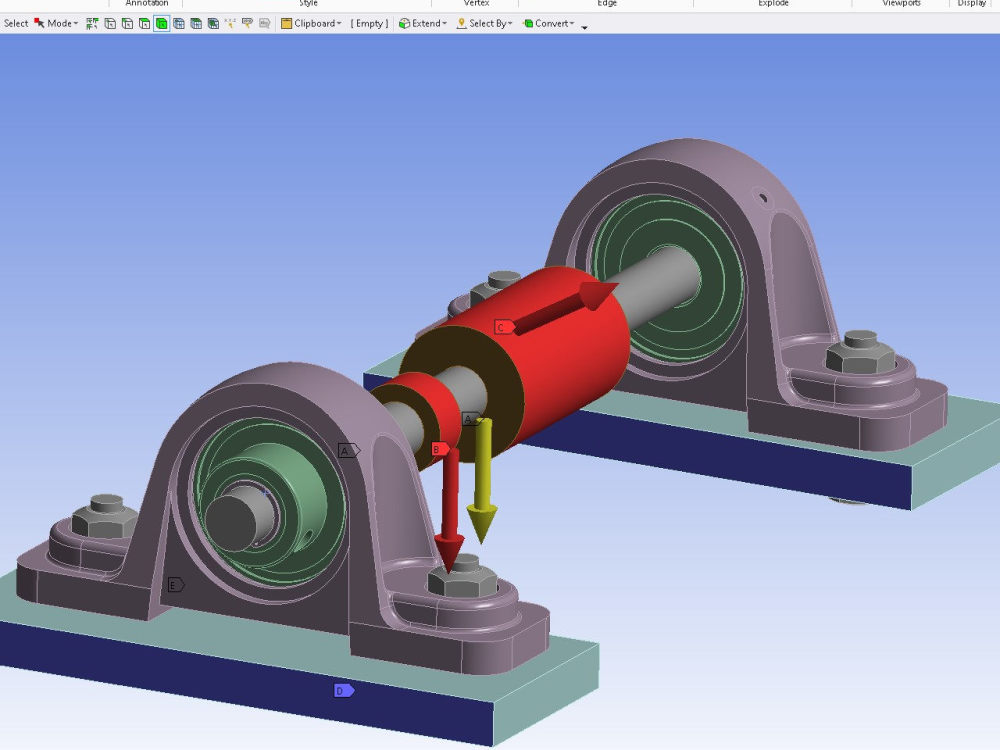
Task: Click the greyed imported objects icon
Action: (265, 24)
